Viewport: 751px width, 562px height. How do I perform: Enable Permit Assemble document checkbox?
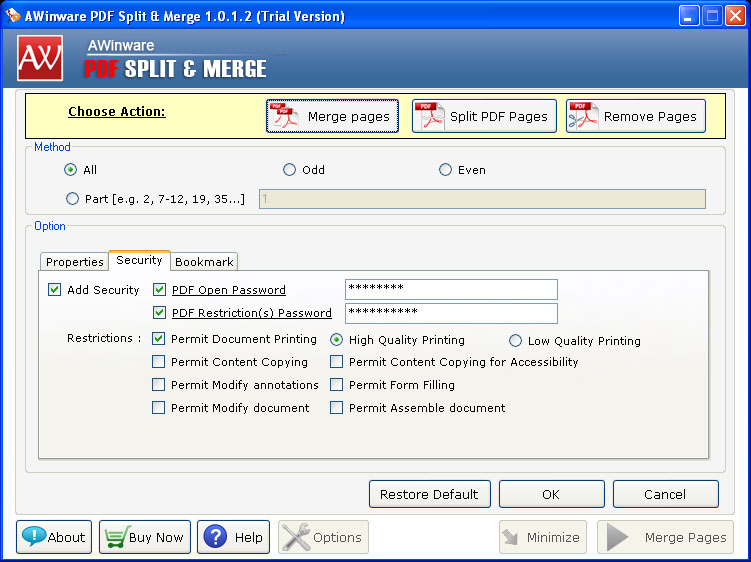pos(337,407)
